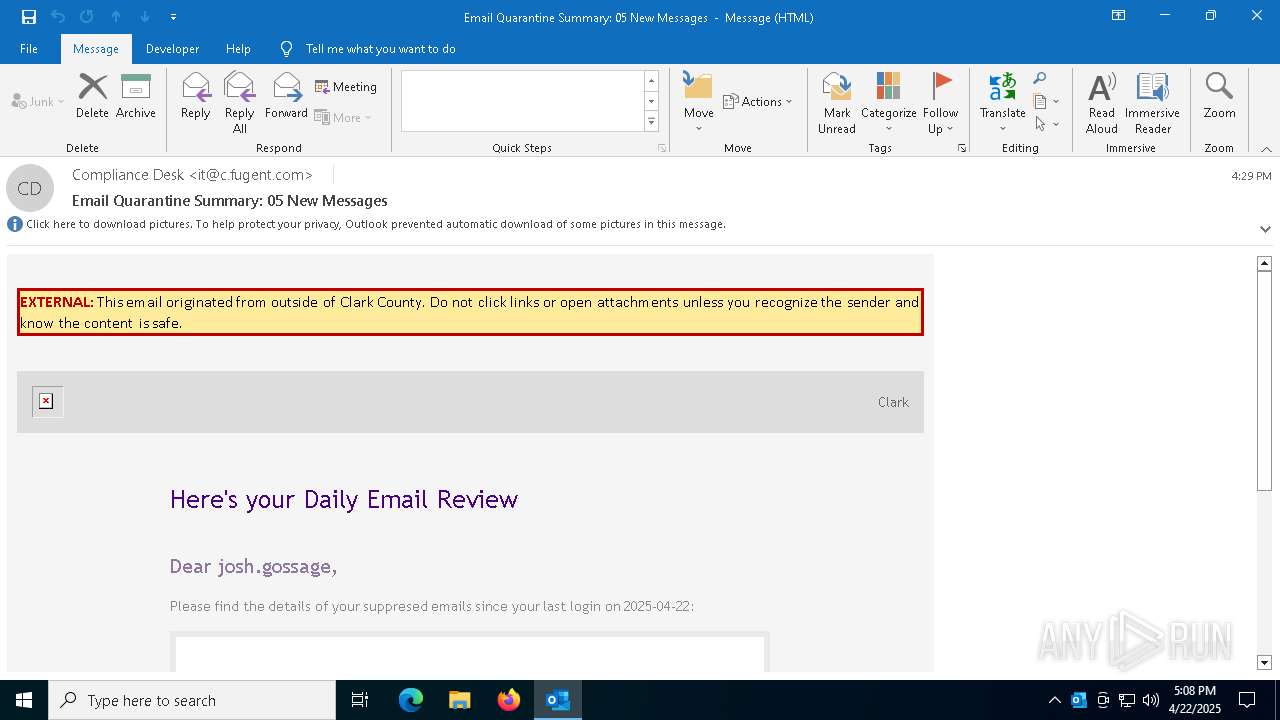Expand the message header with the chevron

click(x=1265, y=229)
